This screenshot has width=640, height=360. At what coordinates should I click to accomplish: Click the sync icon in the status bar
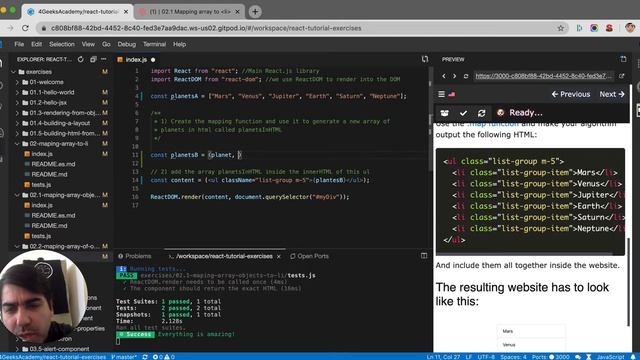pos(145,357)
